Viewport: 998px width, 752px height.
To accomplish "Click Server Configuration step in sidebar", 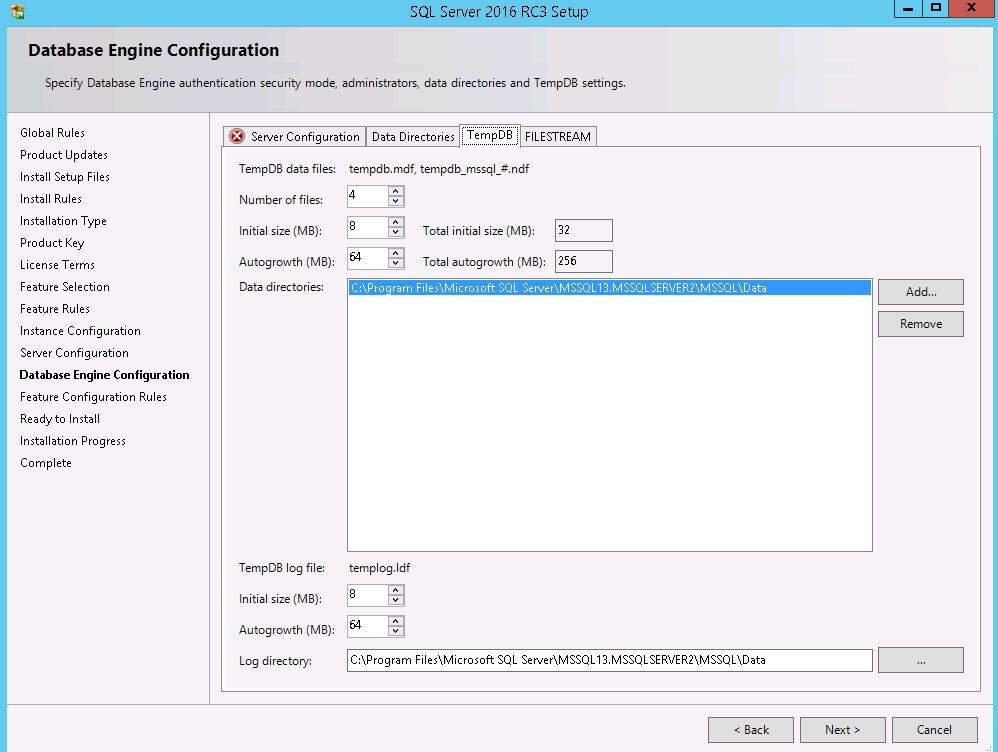I will (x=74, y=353).
